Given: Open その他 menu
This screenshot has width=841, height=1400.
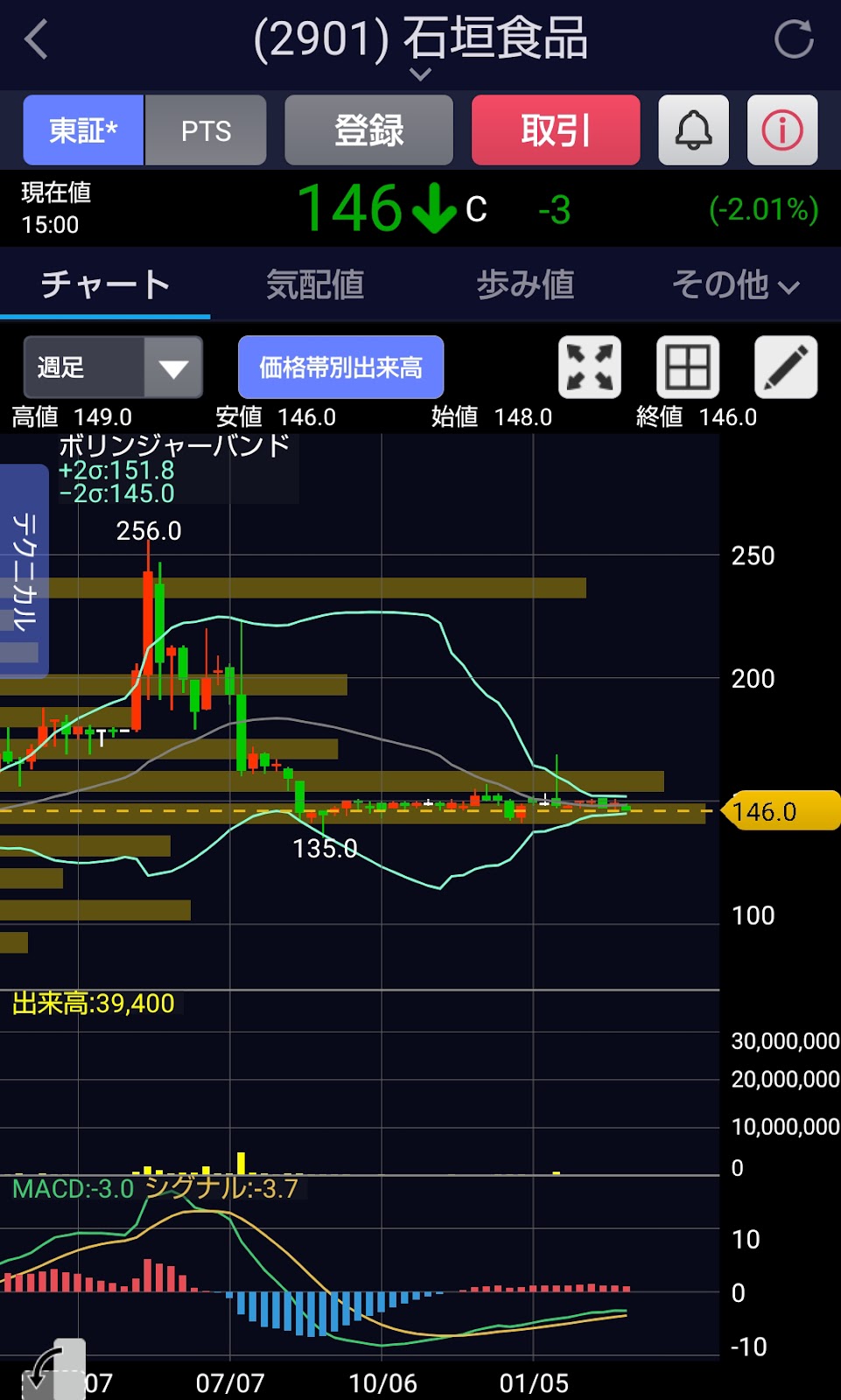Looking at the screenshot, I should click(735, 284).
